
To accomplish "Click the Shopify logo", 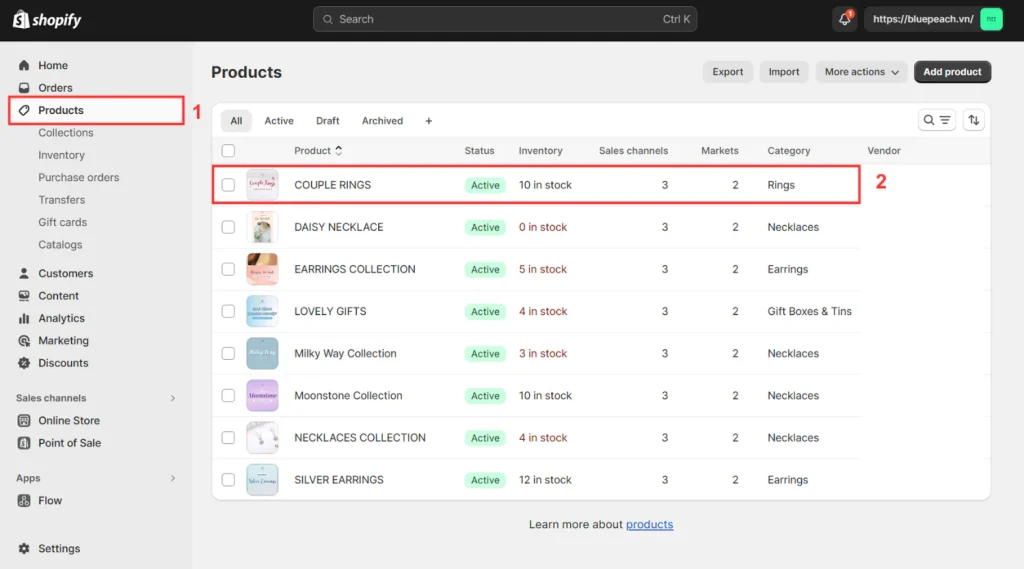I will (49, 20).
